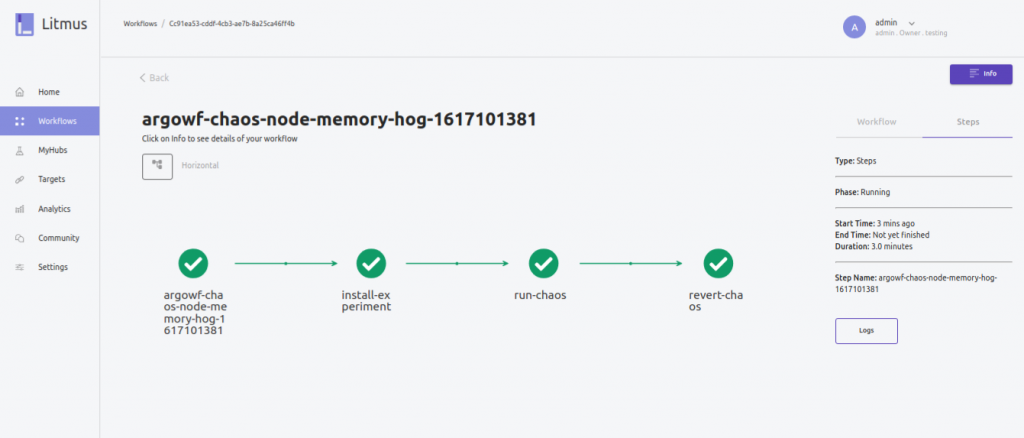
Task: Open the Home sidebar icon
Action: (20, 92)
